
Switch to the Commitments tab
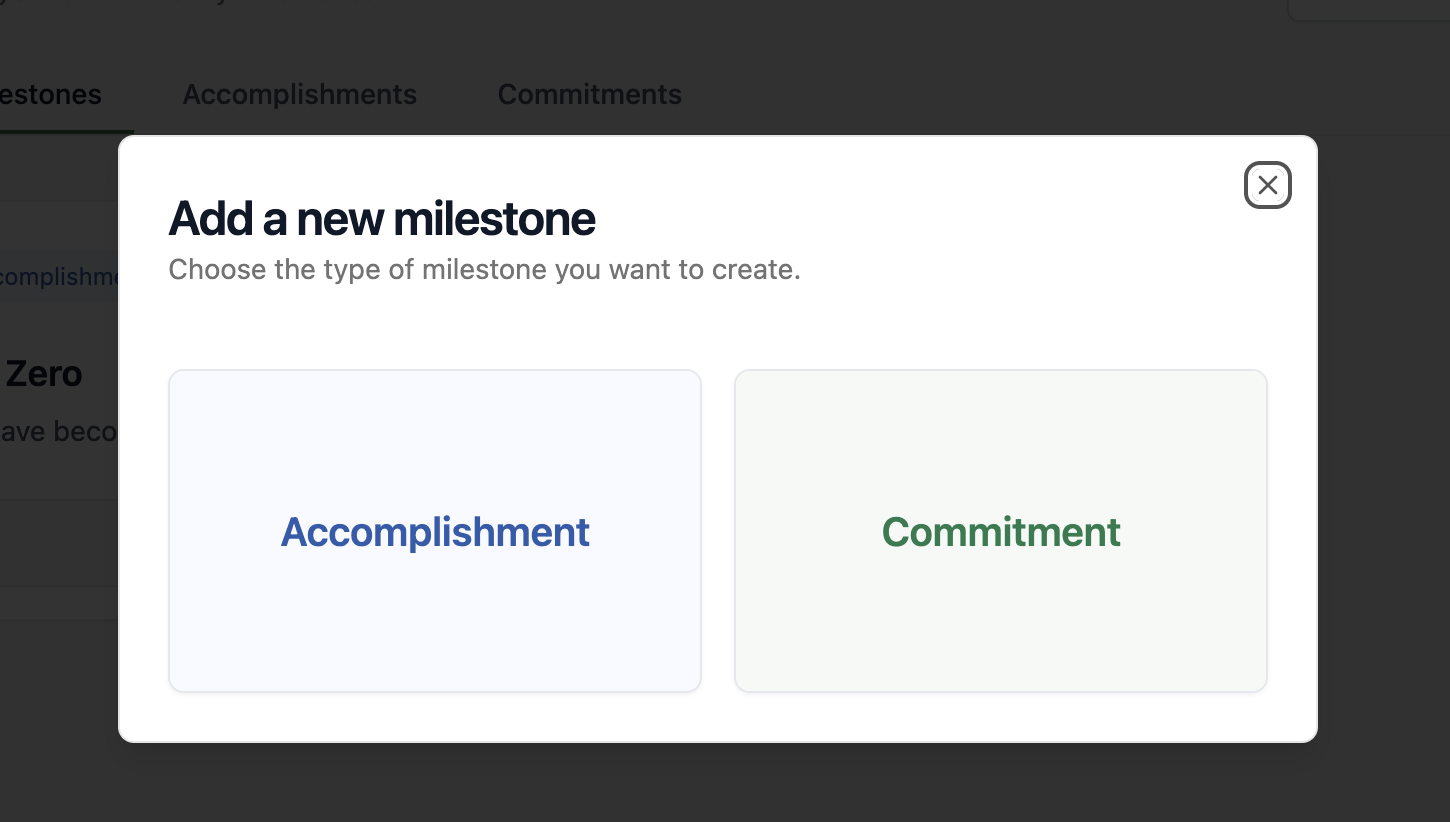589,94
